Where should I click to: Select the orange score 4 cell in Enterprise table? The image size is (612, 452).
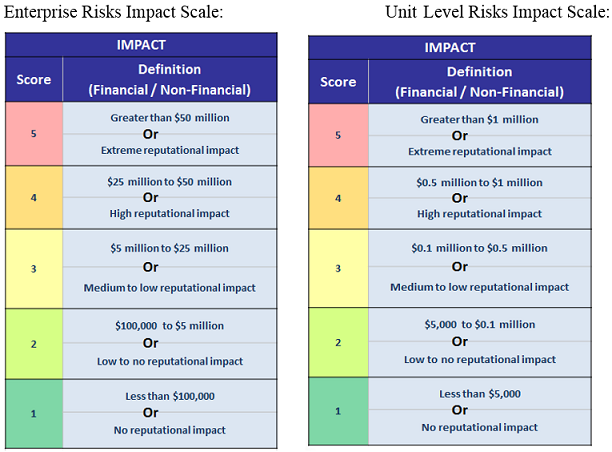[x=34, y=198]
